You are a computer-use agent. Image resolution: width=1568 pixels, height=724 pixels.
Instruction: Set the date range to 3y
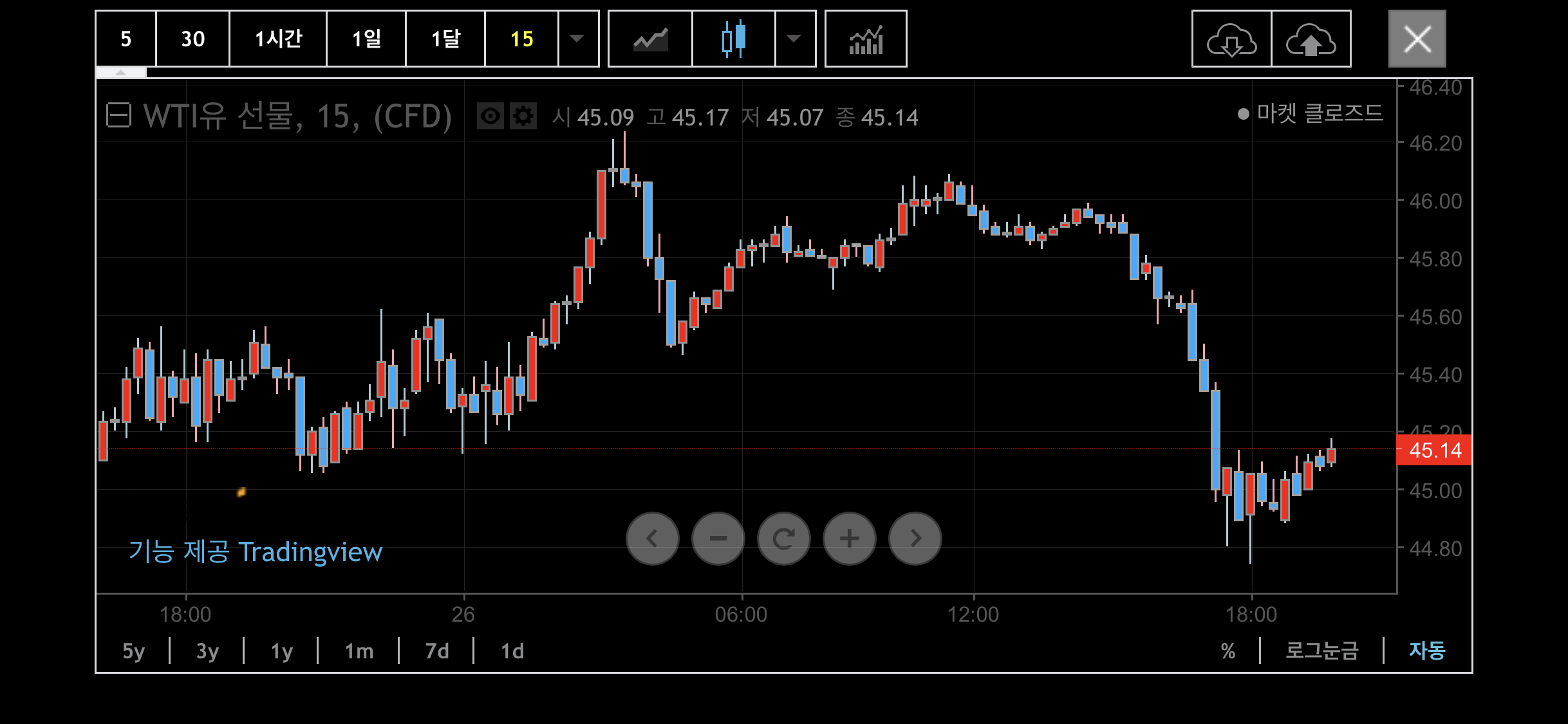pos(207,651)
